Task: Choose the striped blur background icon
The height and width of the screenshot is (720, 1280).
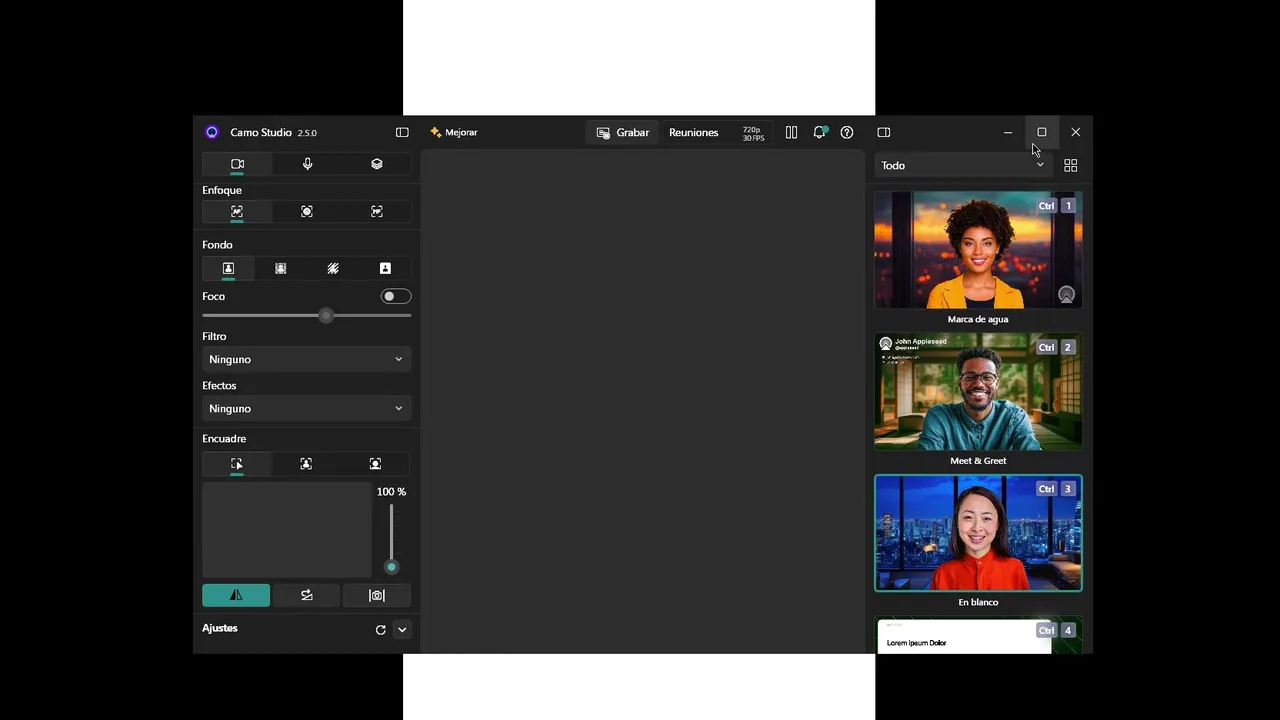Action: (333, 269)
